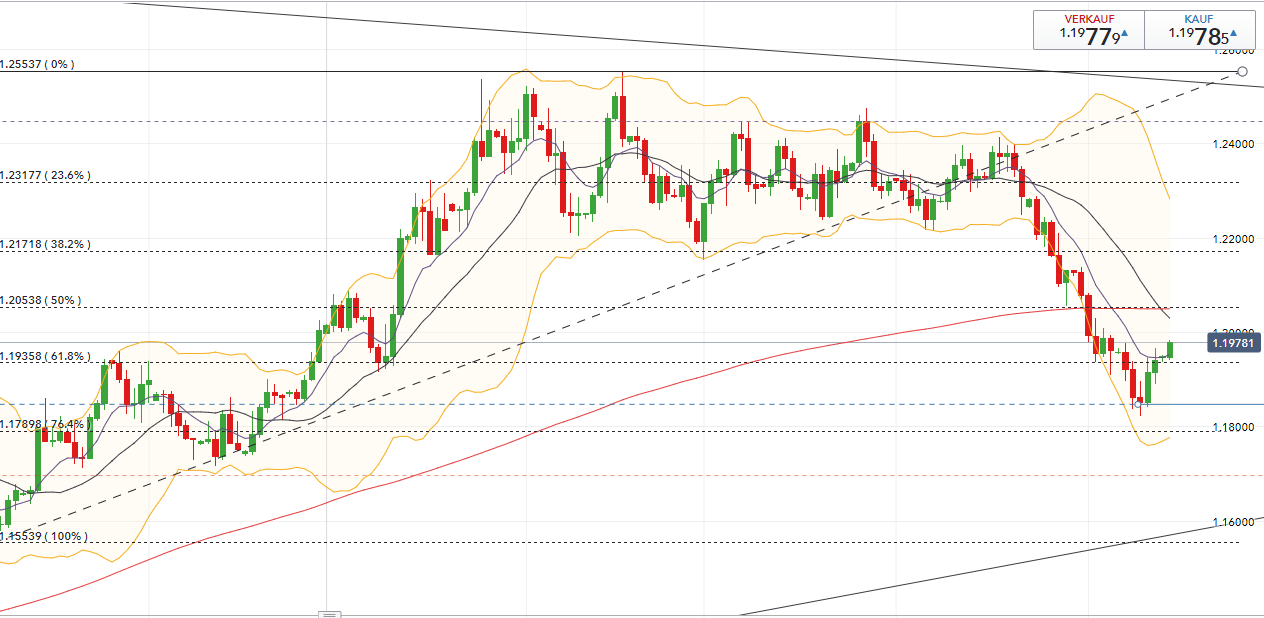
Task: Select the Fibonacci label 1.21718 ( 38.2% )
Action: point(45,244)
